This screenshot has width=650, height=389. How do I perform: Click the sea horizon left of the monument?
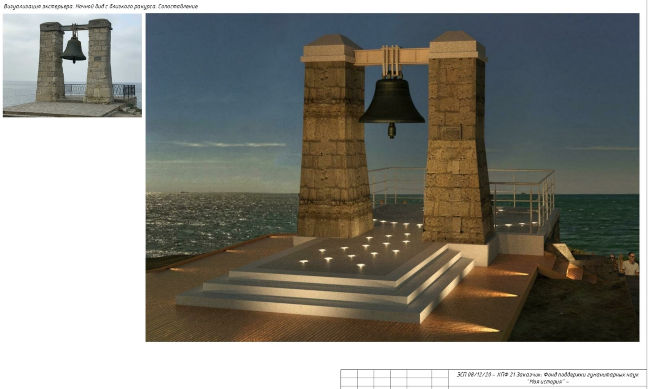(222, 193)
